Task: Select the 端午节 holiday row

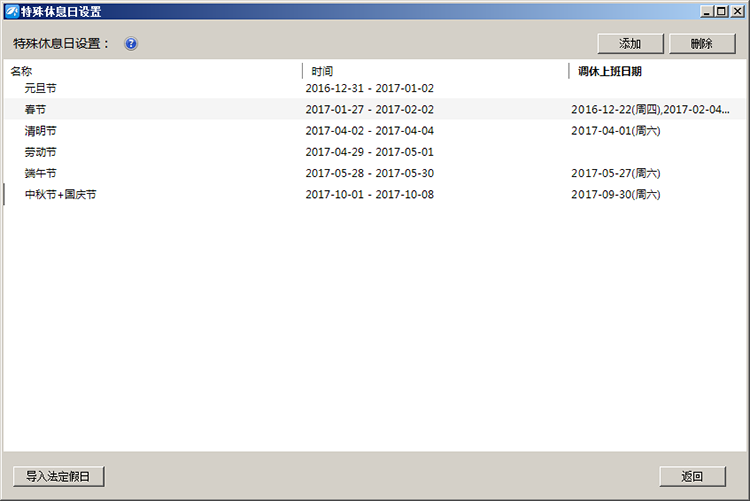Action: pos(41,173)
